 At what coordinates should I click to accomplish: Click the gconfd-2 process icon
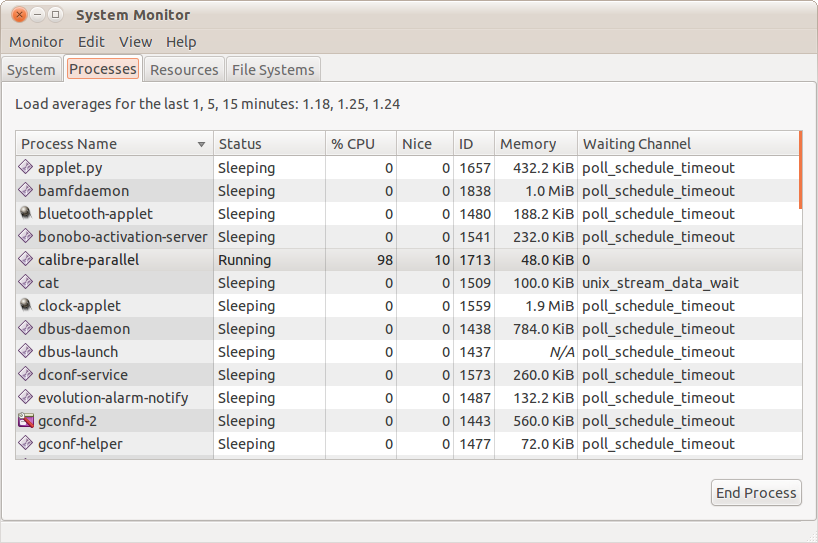(x=27, y=421)
